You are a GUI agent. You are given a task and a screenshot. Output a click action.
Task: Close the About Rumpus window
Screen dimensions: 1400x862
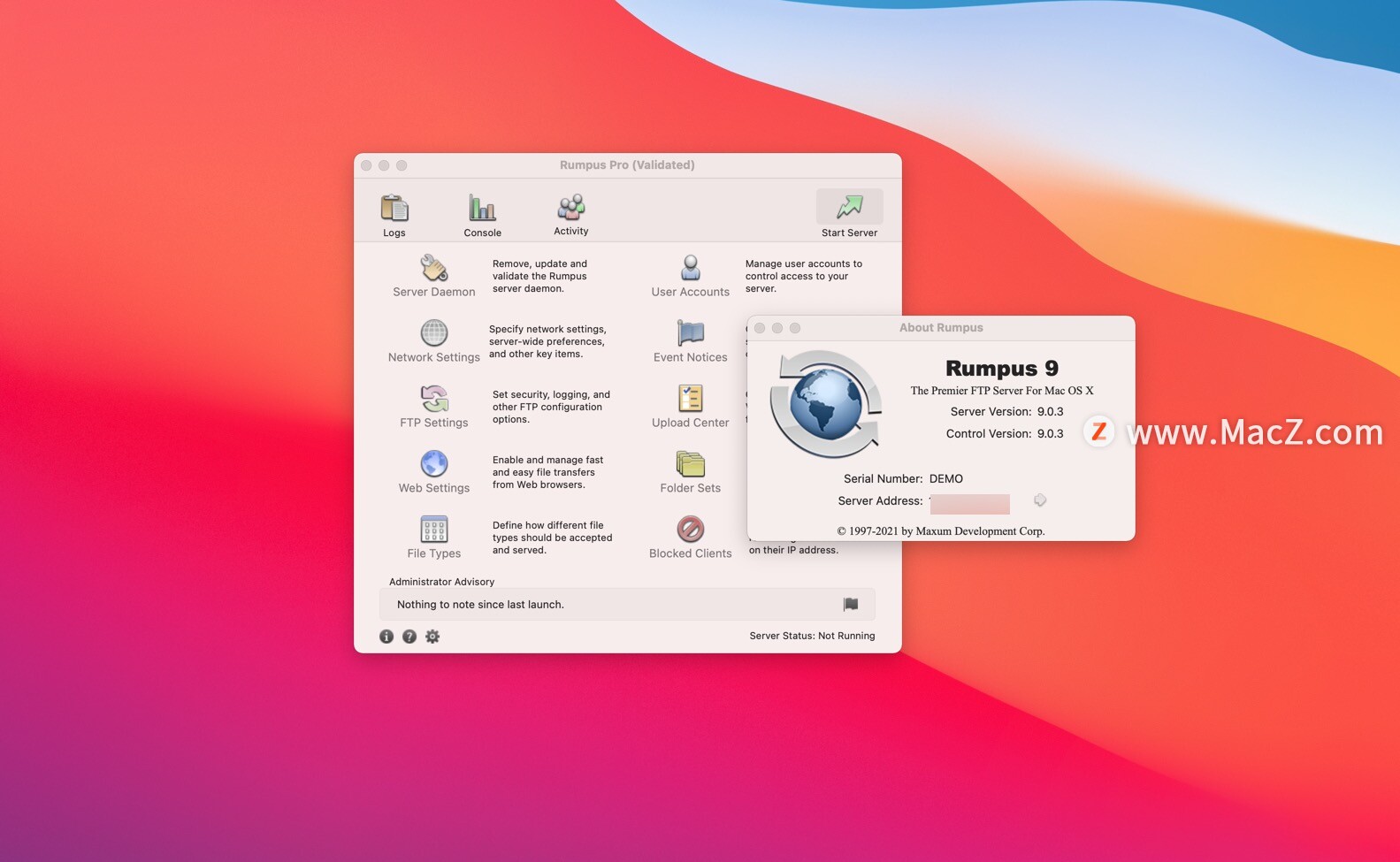click(760, 328)
